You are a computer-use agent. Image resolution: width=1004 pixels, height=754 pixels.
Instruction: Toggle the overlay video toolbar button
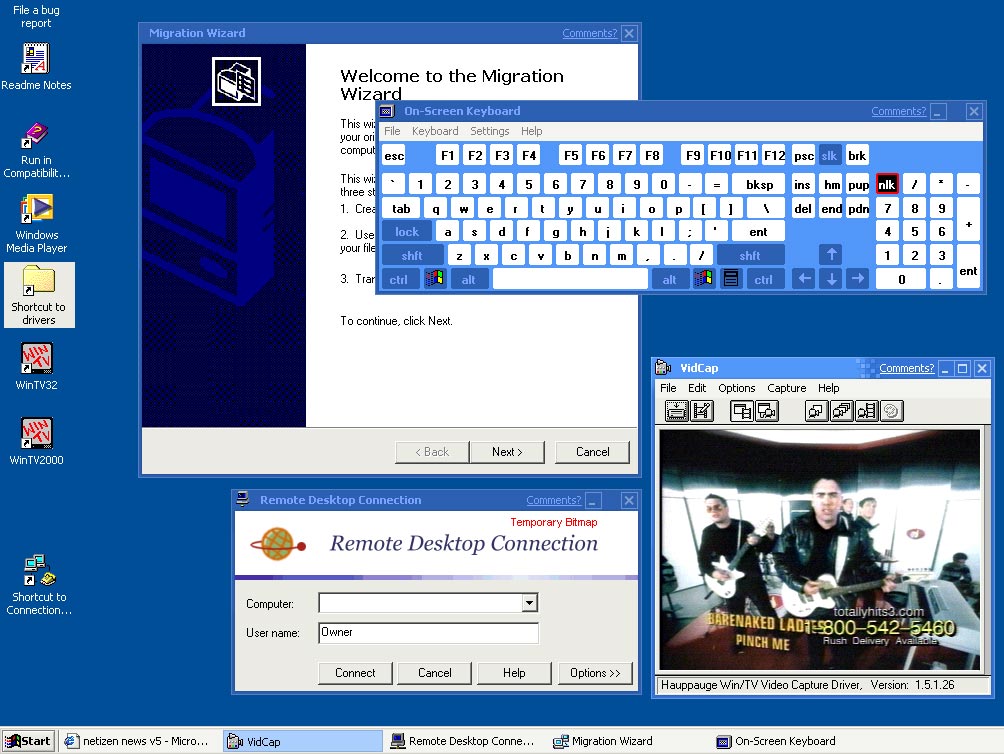click(x=767, y=411)
